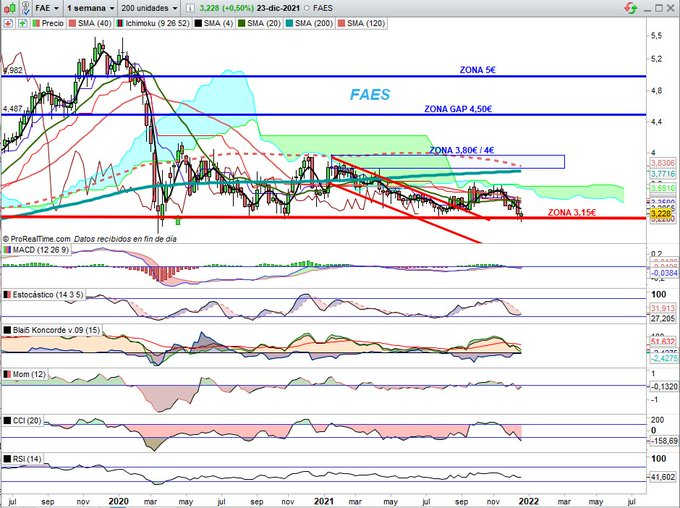Click the SMA (200) teal color swatch

pos(289,23)
